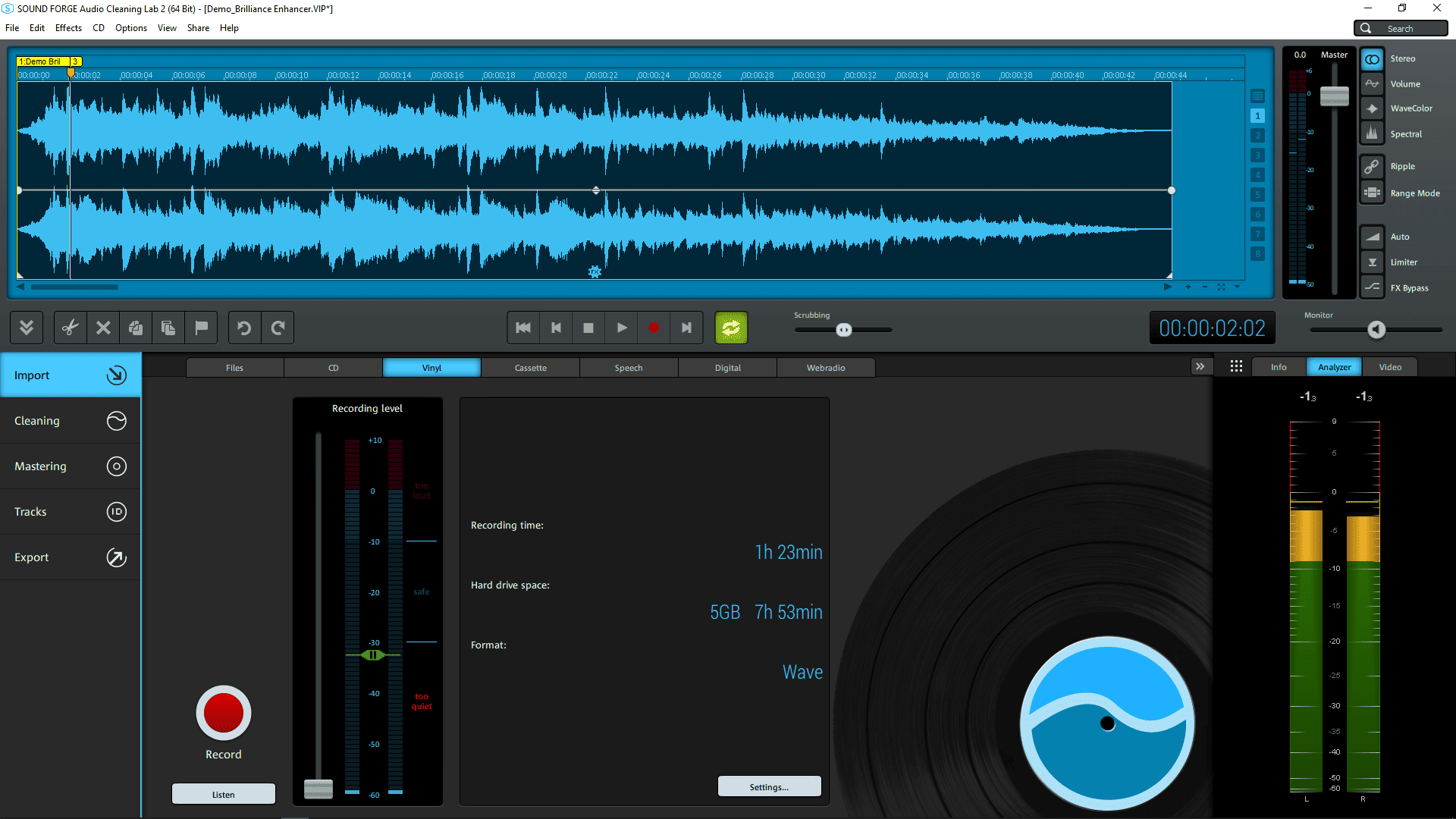Screen dimensions: 1456x819
Task: Open zoom options dropdown arrow
Action: coord(1237,287)
